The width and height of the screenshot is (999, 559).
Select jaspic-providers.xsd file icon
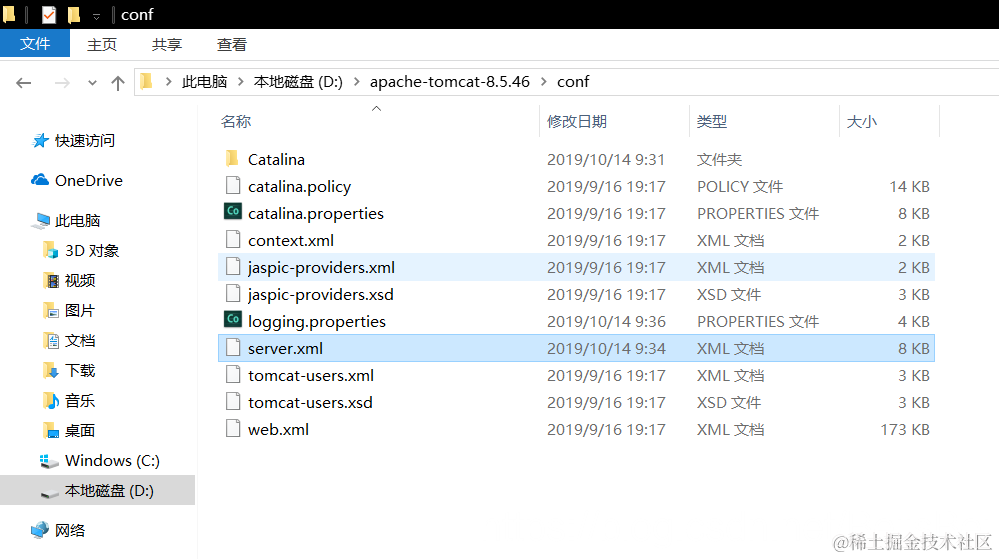click(233, 294)
